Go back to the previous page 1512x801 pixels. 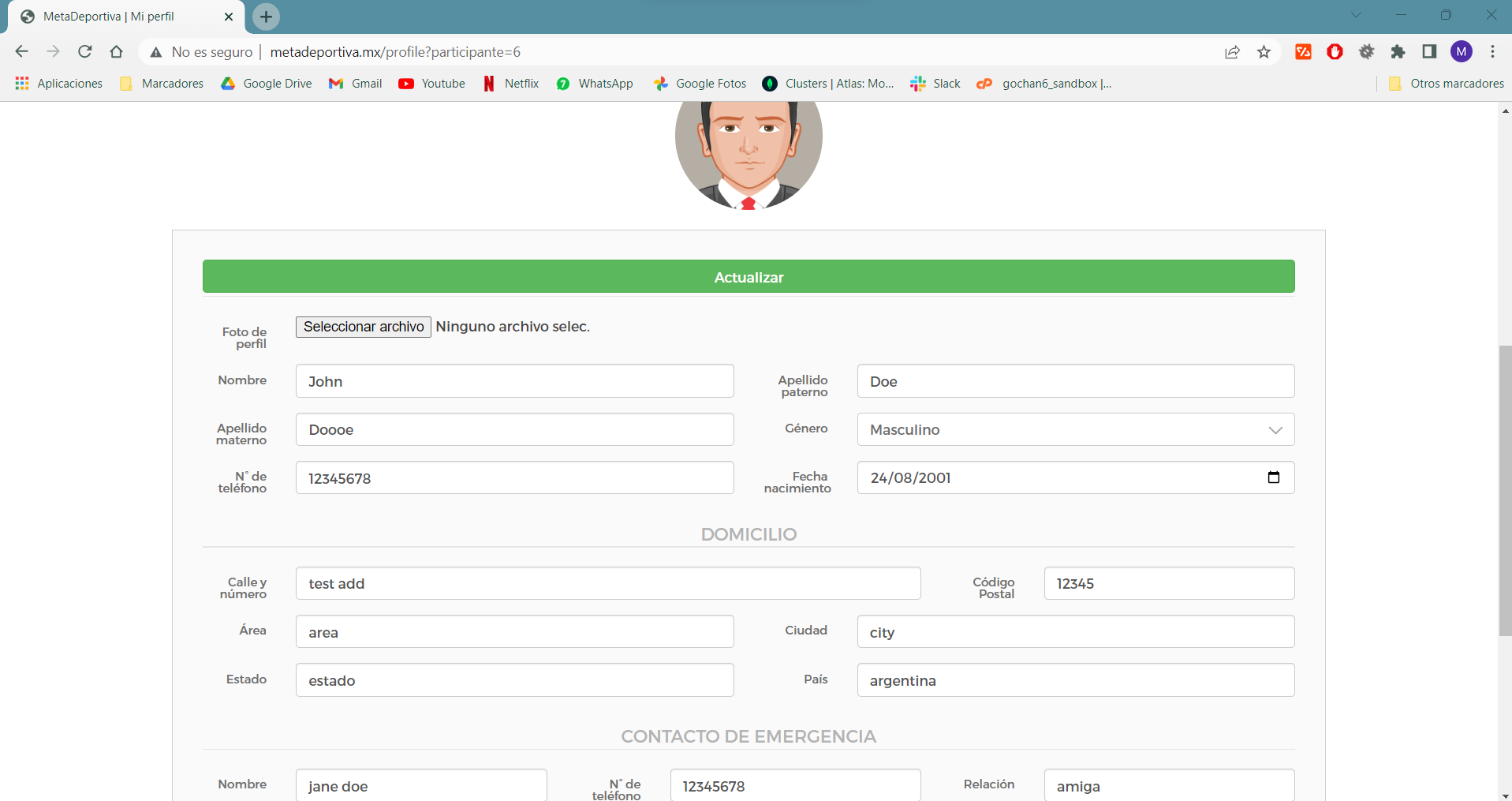22,52
